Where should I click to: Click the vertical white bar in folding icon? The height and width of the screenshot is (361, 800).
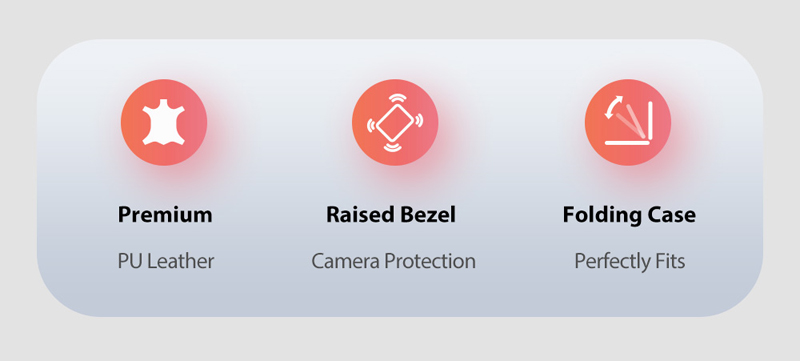(650, 121)
